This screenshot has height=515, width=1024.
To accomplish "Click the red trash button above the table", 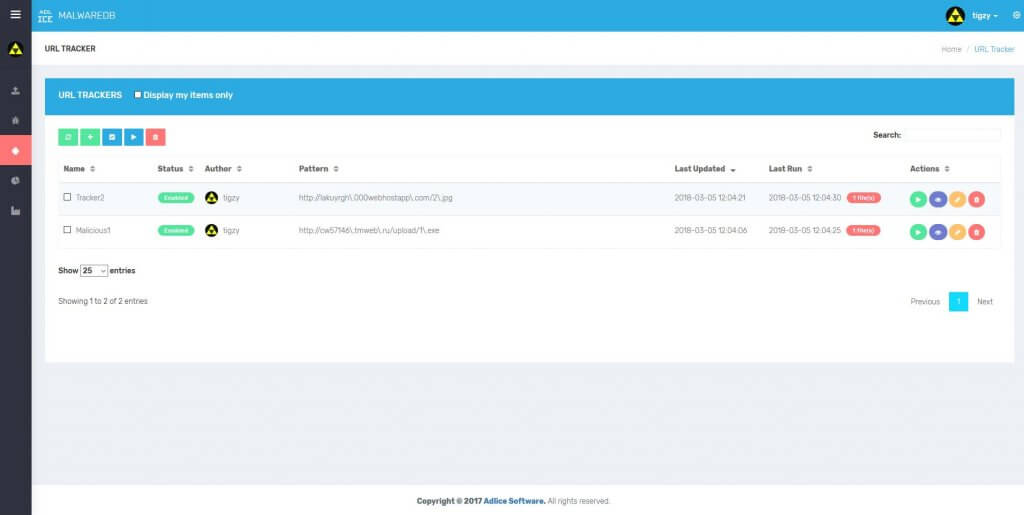I will coord(155,136).
